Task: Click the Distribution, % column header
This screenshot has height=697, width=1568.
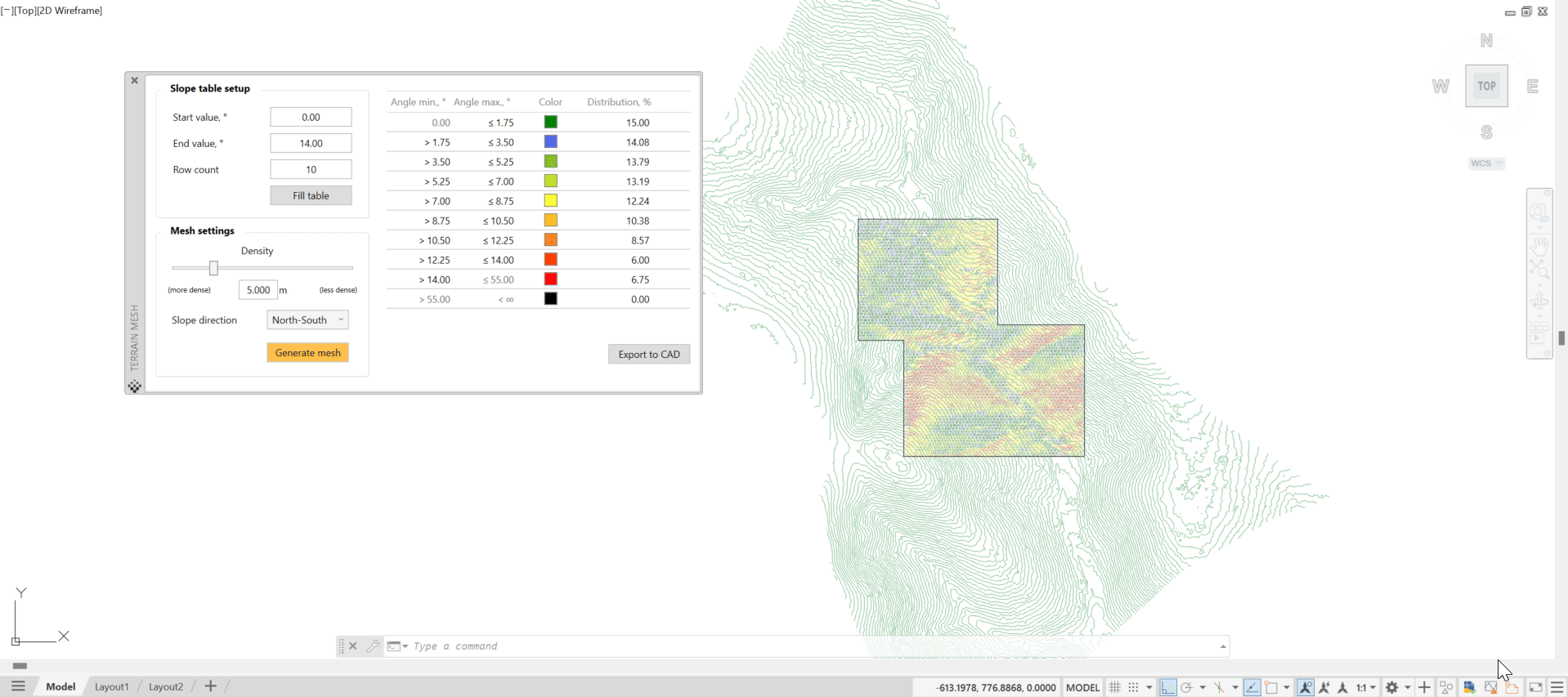Action: pyautogui.click(x=619, y=102)
